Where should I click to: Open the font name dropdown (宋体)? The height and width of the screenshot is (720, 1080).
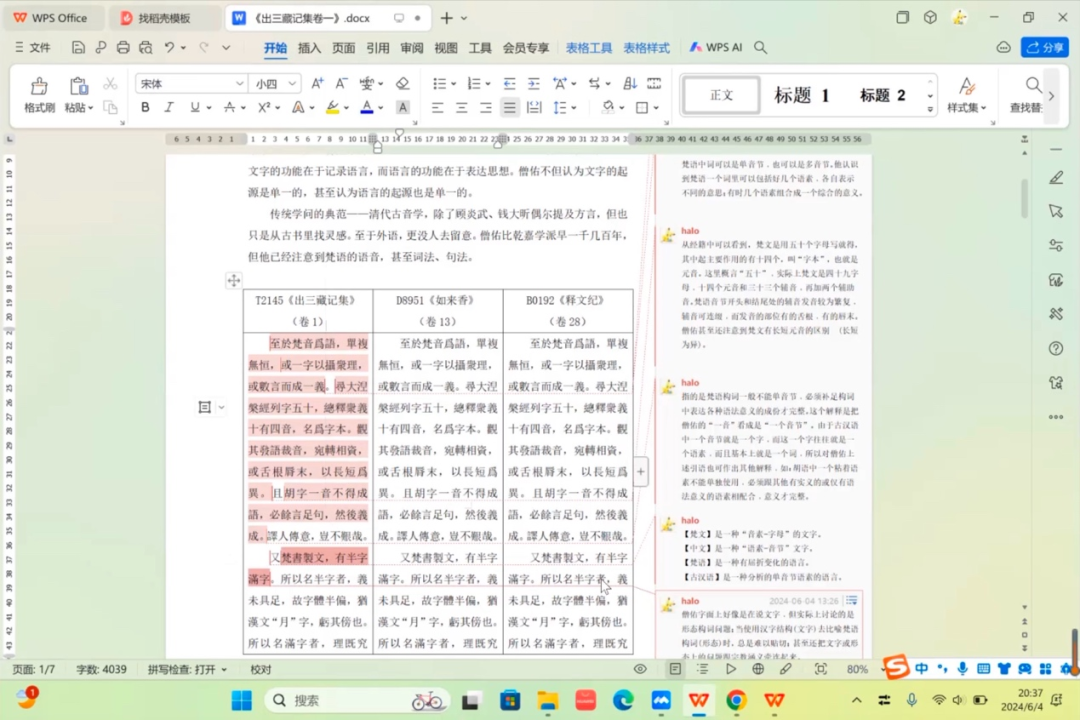[x=239, y=84]
